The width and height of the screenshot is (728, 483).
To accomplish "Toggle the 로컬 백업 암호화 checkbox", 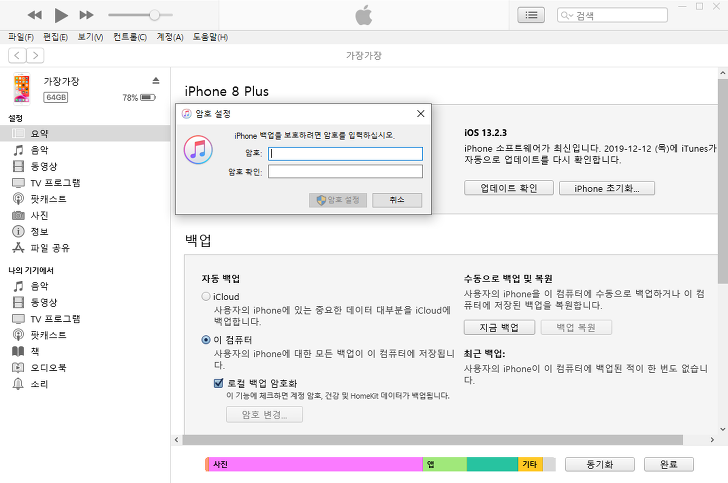I will [x=218, y=383].
